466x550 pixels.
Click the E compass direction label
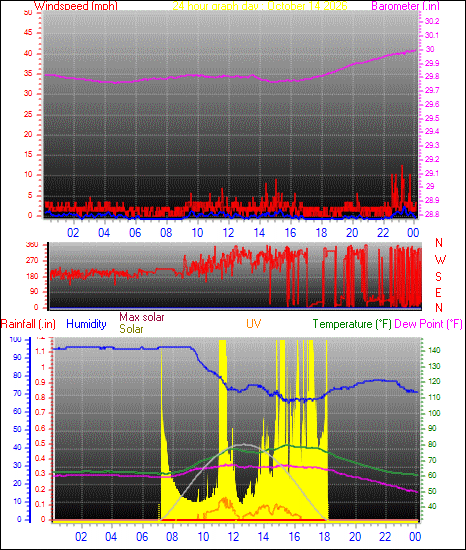(x=438, y=293)
